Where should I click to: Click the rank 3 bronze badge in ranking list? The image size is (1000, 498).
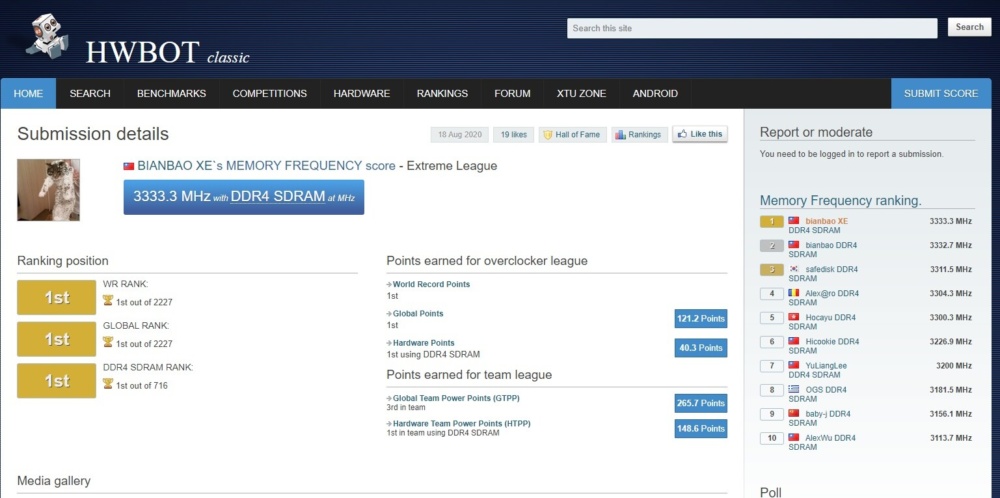tap(772, 270)
